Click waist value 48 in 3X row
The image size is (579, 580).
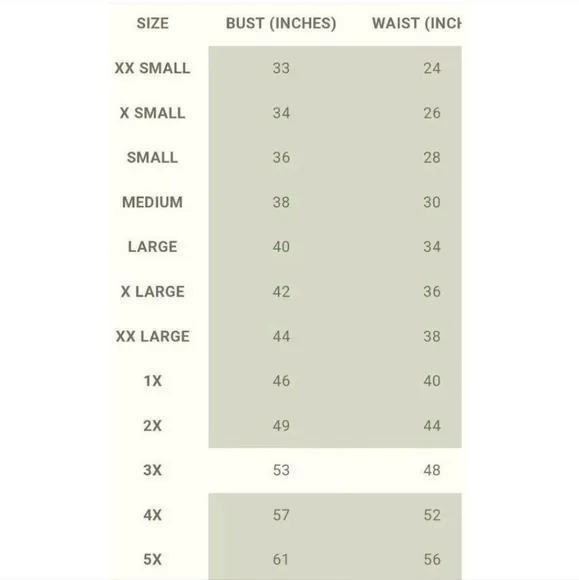pos(432,470)
